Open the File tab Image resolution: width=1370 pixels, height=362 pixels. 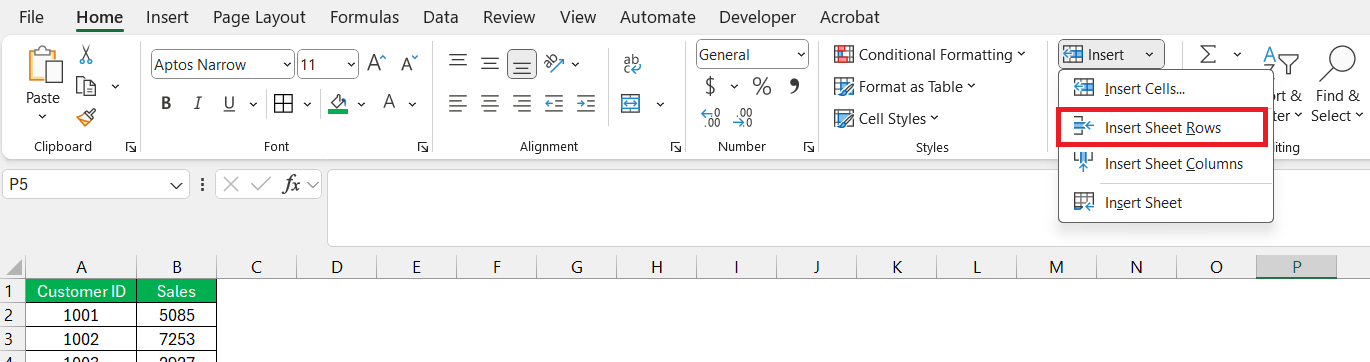click(32, 17)
